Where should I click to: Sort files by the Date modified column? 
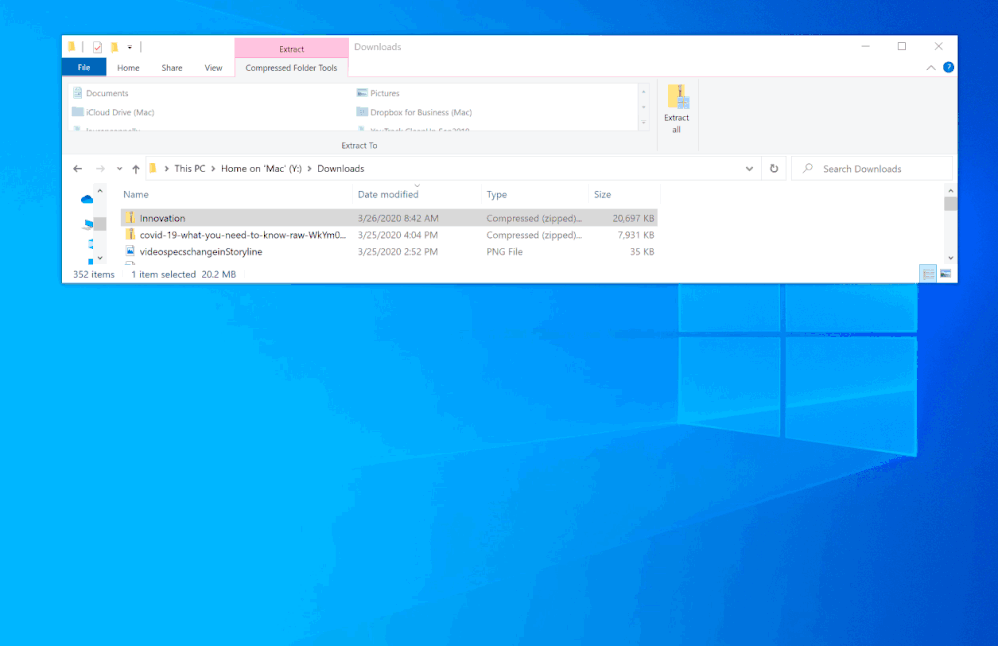[388, 195]
